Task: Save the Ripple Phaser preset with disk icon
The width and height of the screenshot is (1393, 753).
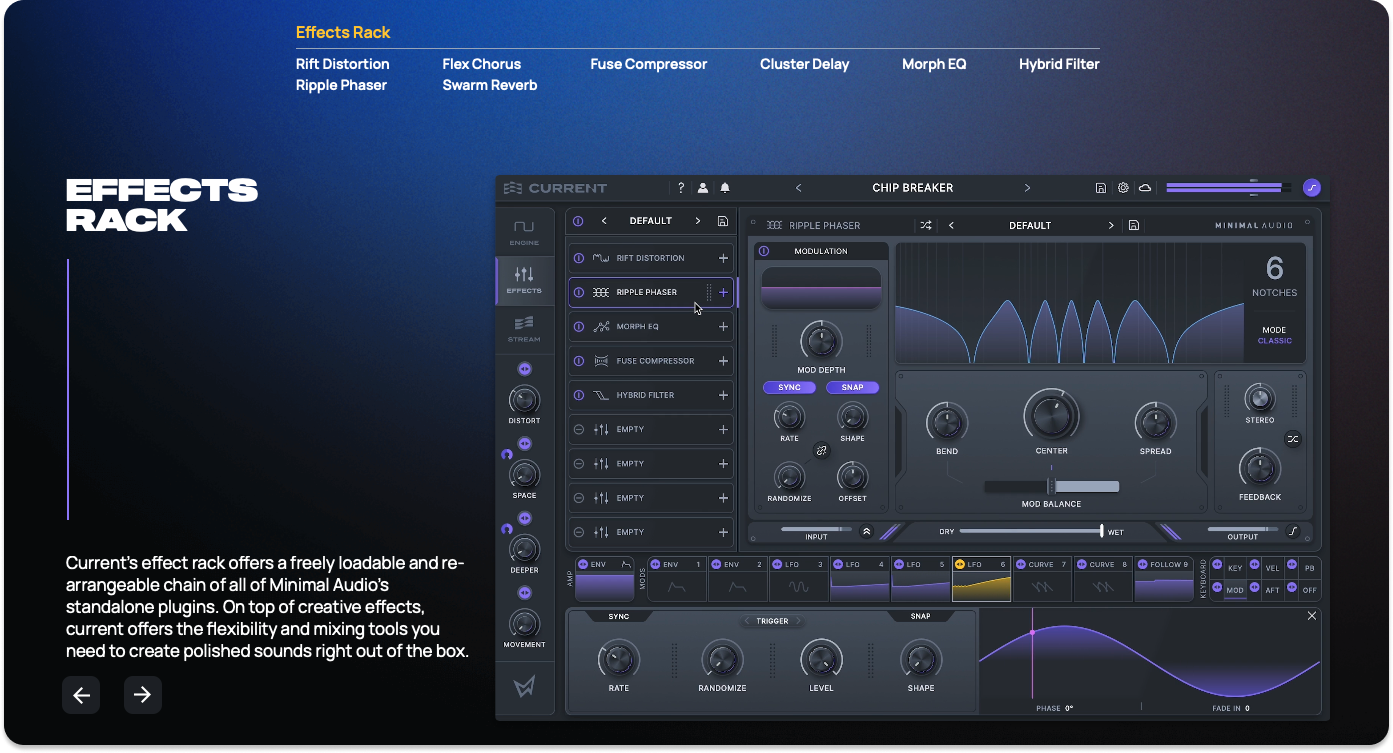Action: 1134,225
